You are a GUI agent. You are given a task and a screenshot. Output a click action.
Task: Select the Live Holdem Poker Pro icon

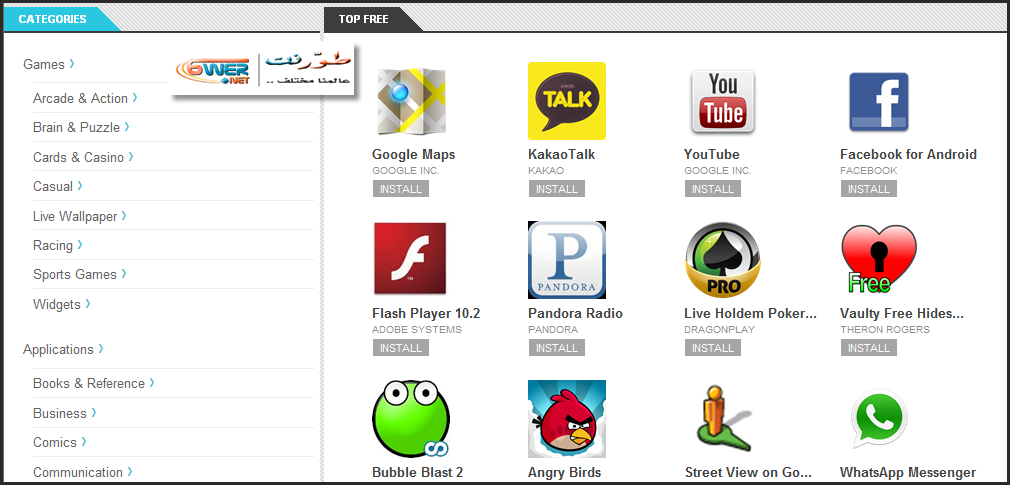pyautogui.click(x=723, y=260)
